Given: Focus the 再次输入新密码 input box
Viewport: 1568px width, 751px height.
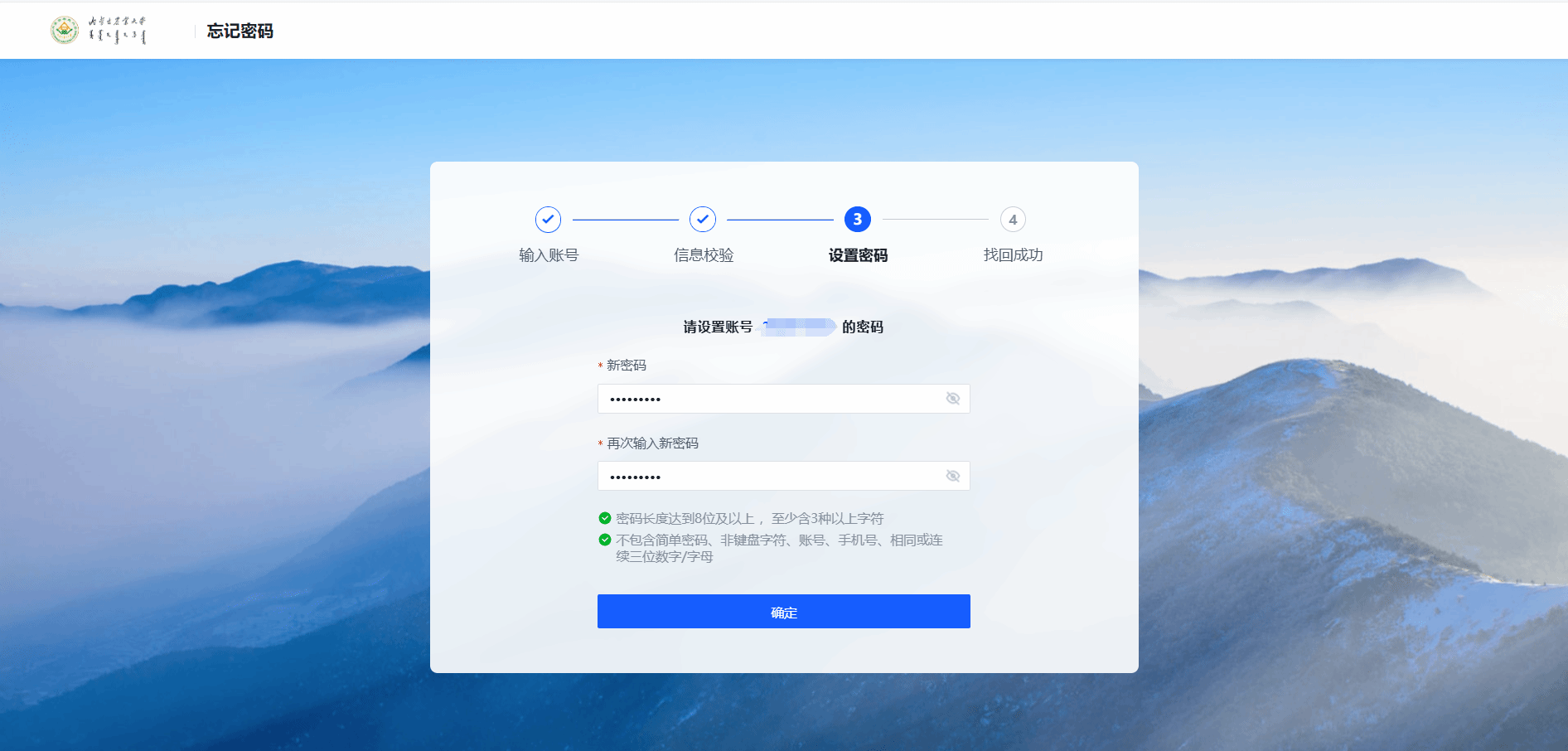Looking at the screenshot, I should [x=771, y=476].
